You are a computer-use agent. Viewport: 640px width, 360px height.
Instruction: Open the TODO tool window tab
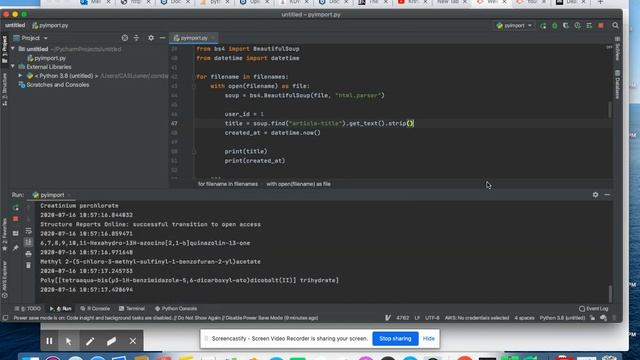[28, 309]
